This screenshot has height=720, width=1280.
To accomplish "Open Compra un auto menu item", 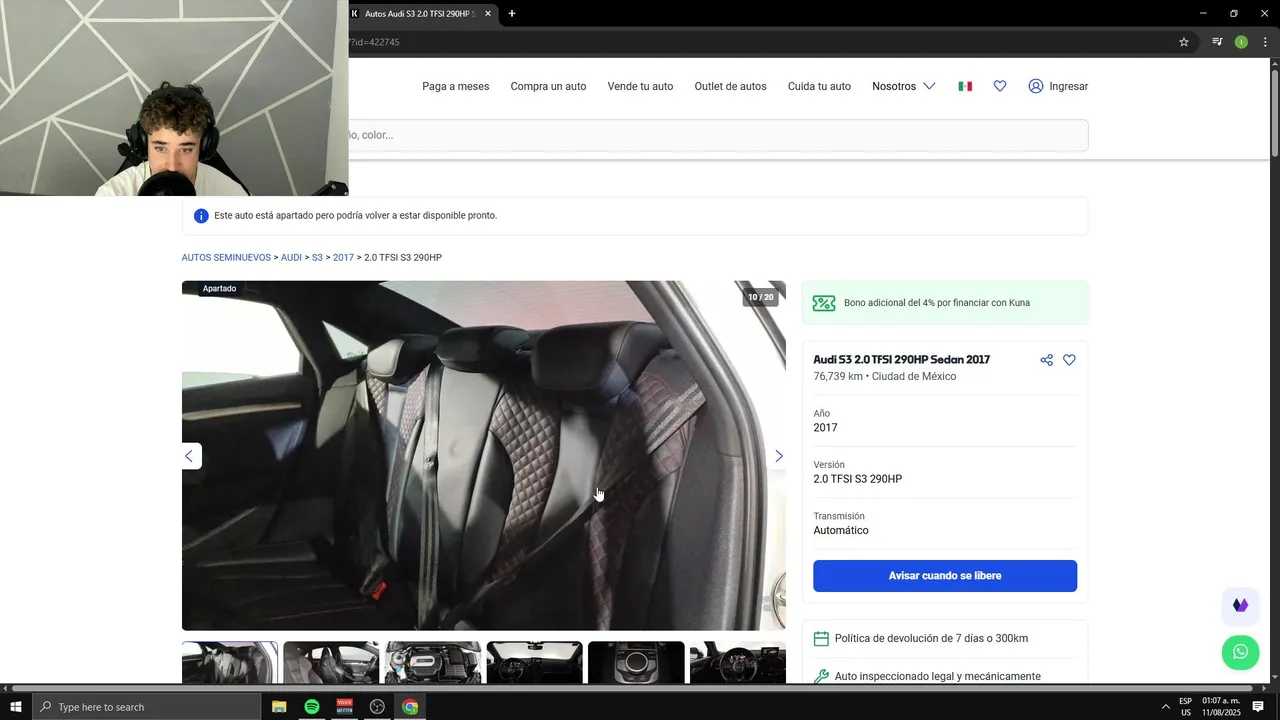I will 548,86.
